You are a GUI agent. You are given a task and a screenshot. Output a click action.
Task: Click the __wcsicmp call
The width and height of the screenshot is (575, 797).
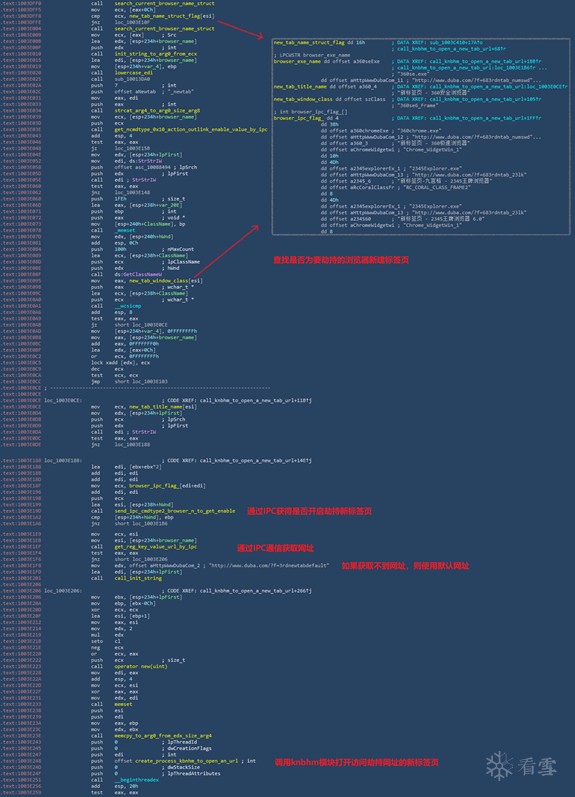(128, 306)
